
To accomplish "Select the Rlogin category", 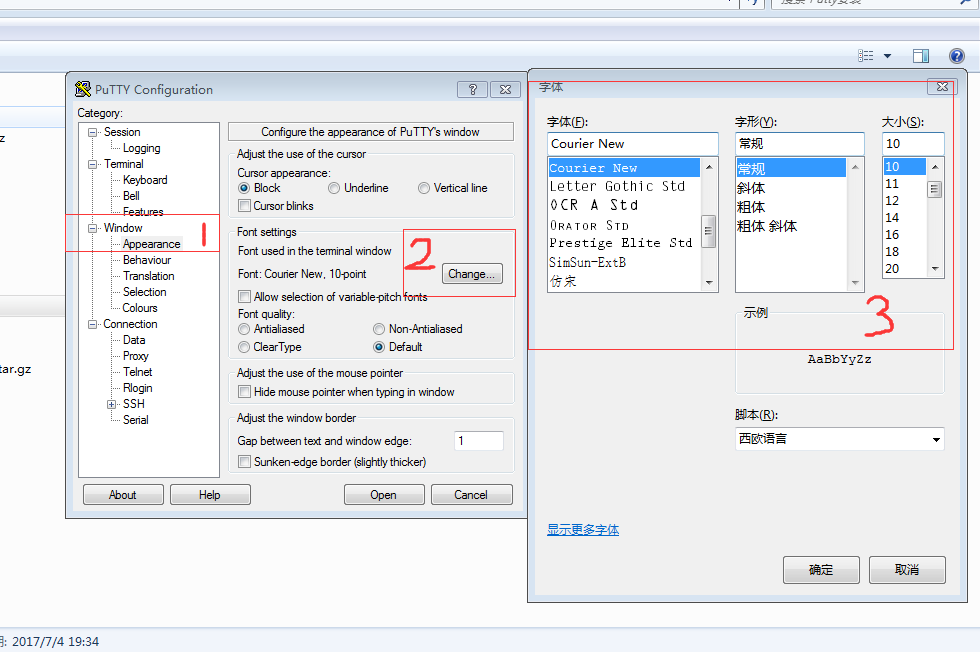I will [138, 388].
